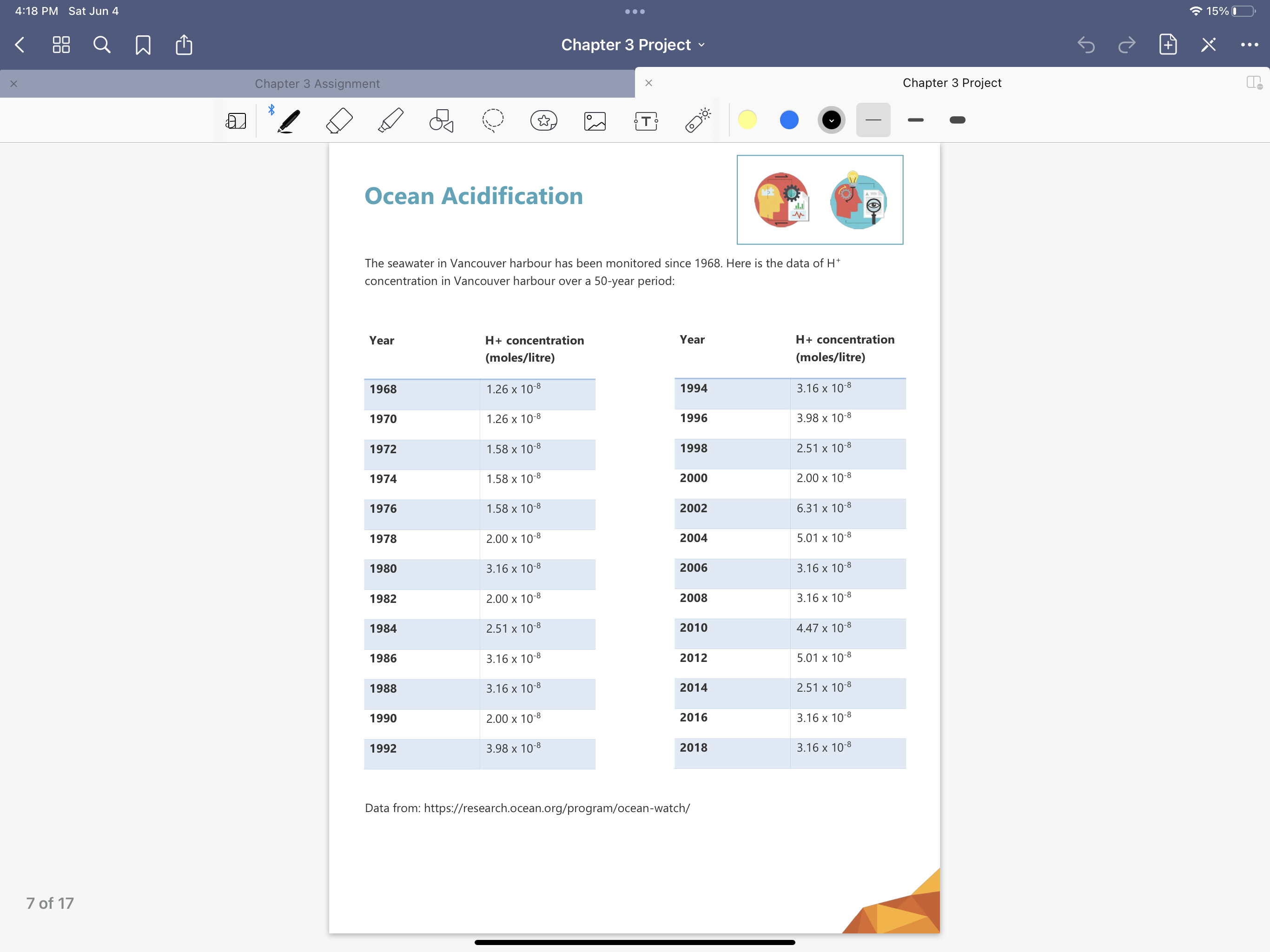Search within the notebook
This screenshot has height=952, width=1270.
point(102,45)
